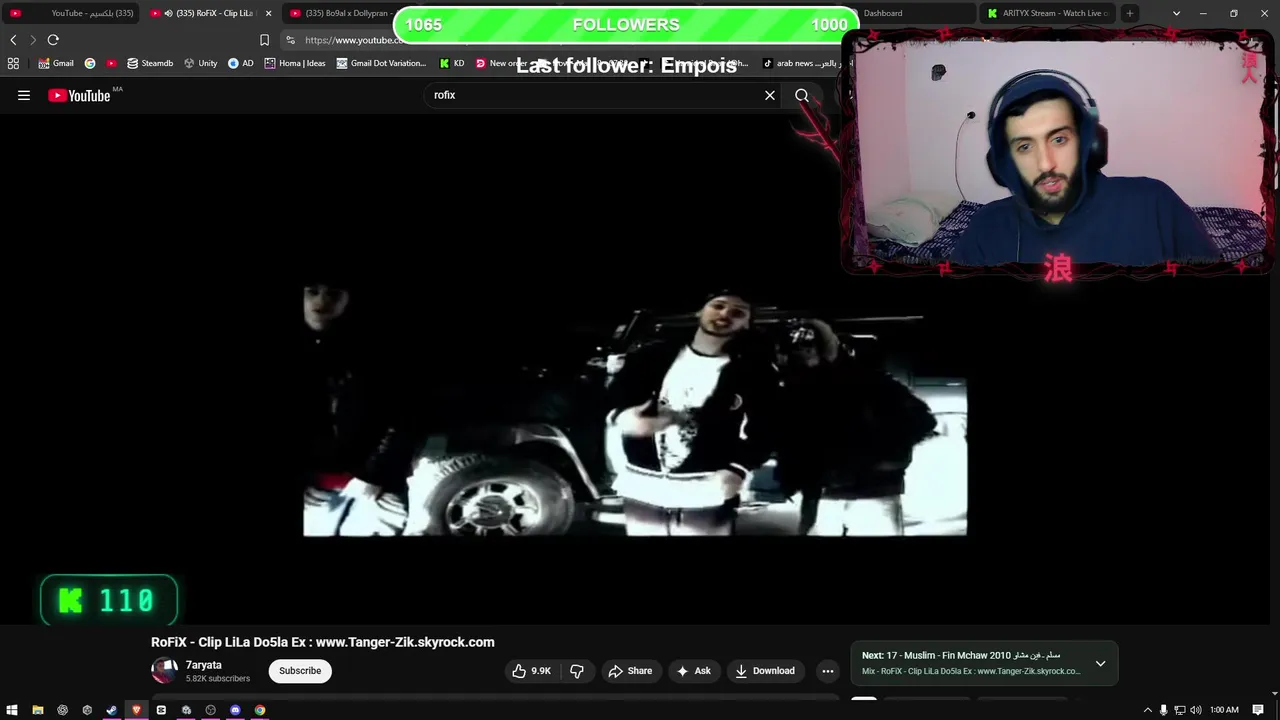The height and width of the screenshot is (720, 1280).
Task: Open the 7aryata channel name link
Action: pos(203,665)
